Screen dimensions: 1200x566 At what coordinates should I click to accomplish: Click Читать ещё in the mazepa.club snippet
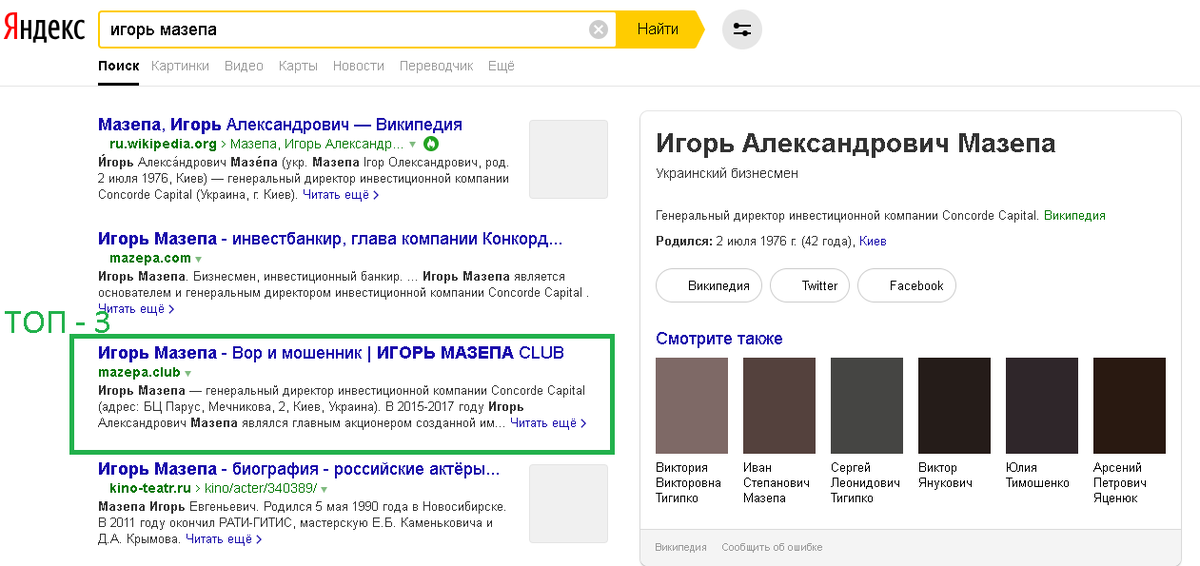pyautogui.click(x=548, y=423)
